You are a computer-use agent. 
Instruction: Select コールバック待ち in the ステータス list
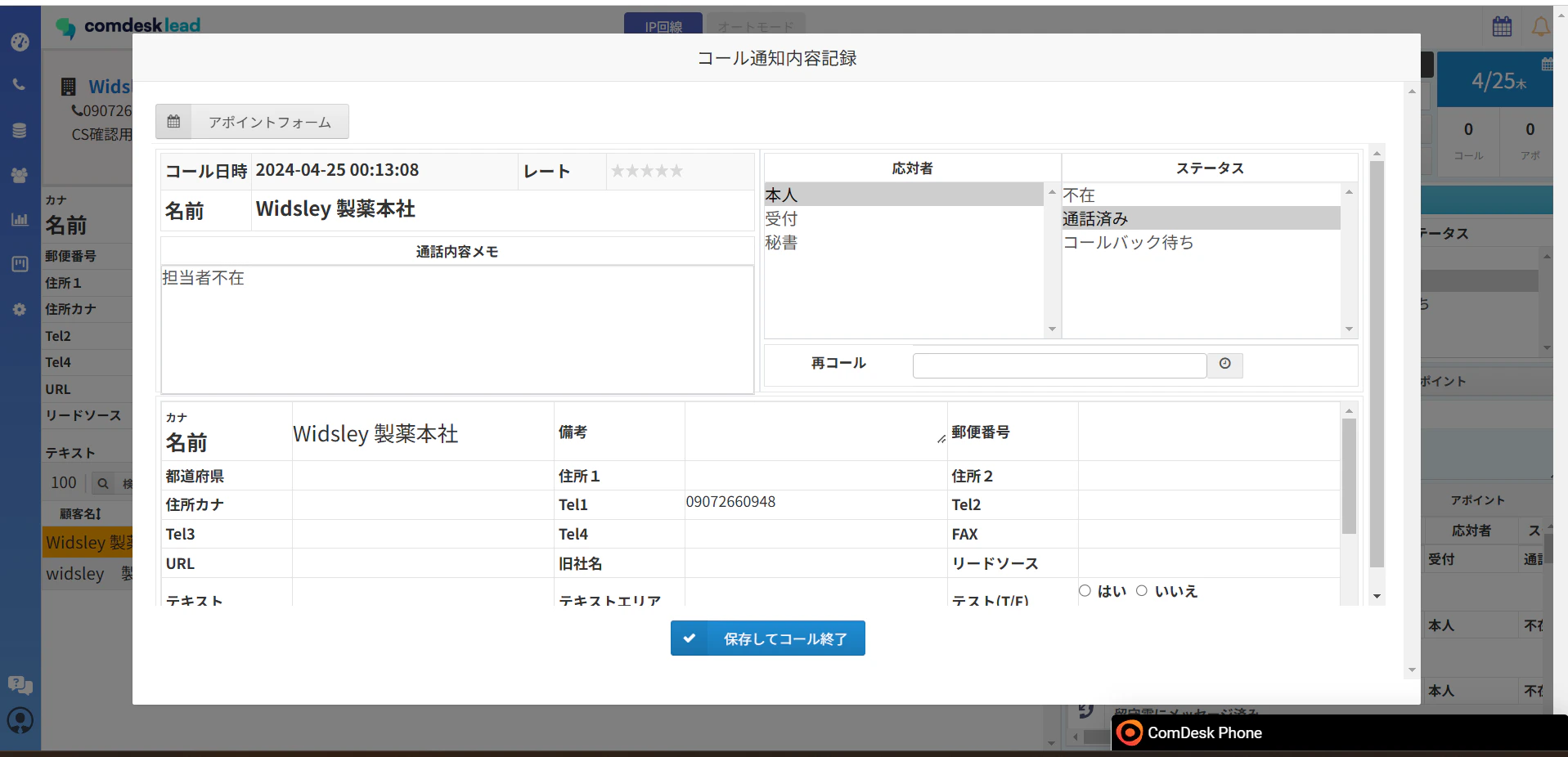tap(1201, 242)
